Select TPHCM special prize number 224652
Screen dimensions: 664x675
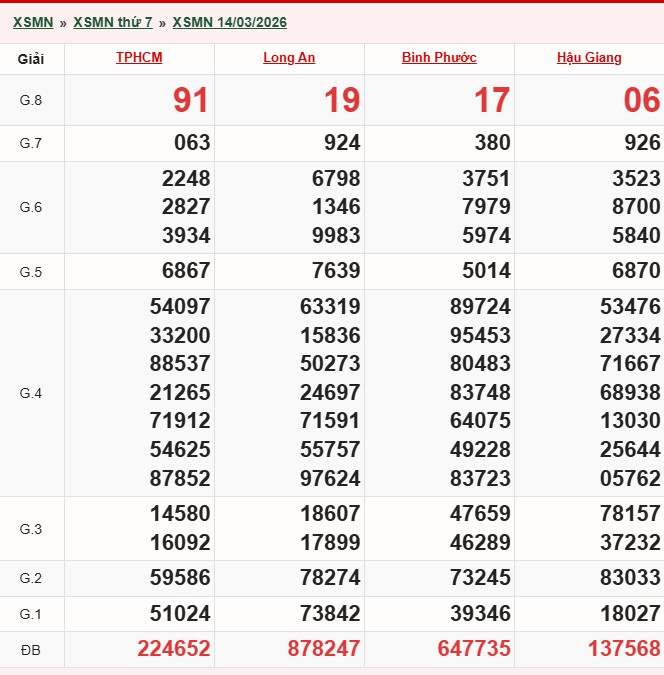(173, 649)
